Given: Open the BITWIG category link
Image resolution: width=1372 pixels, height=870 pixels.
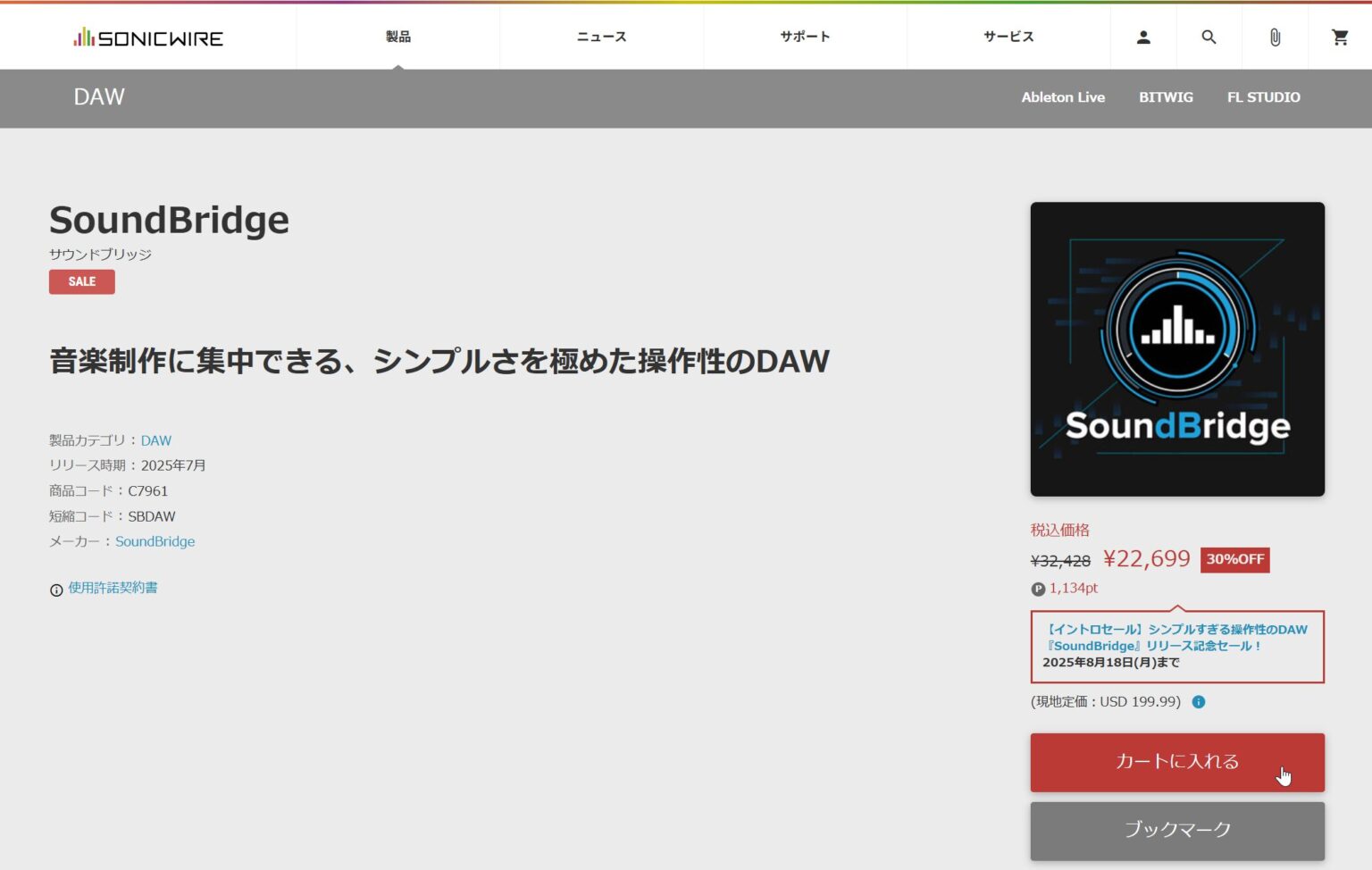Looking at the screenshot, I should (1166, 97).
